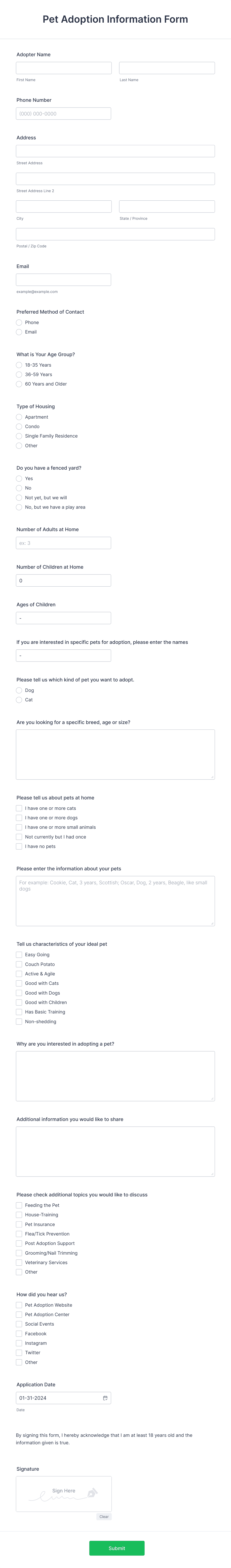
Task: Click the Phone Number field
Action: tap(64, 113)
